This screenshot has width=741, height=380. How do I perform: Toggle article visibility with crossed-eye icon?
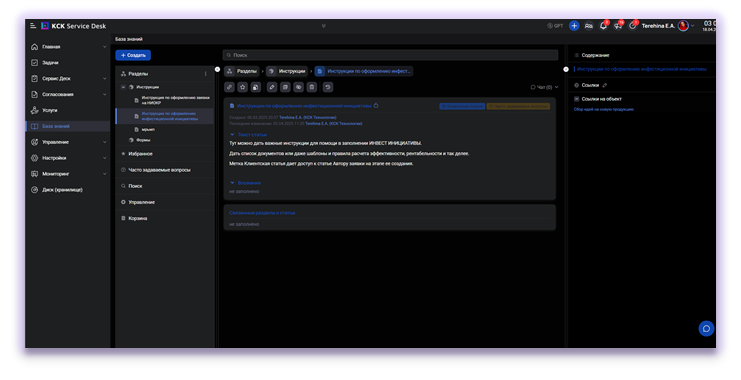[x=299, y=87]
